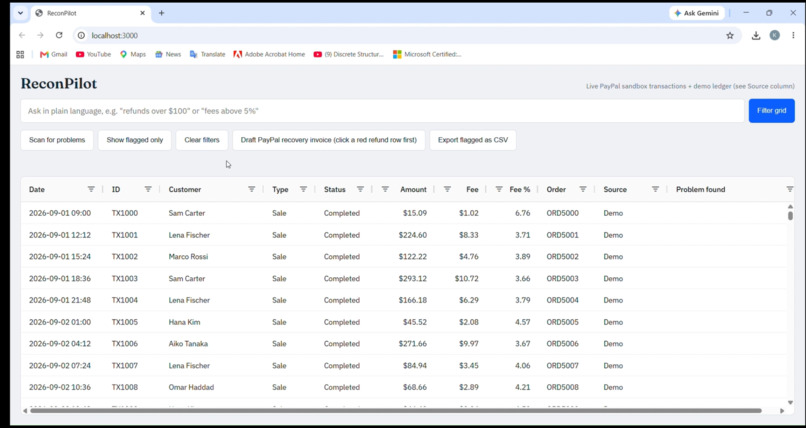Select the Marco Rossi customer cell
The width and height of the screenshot is (806, 428).
188,256
